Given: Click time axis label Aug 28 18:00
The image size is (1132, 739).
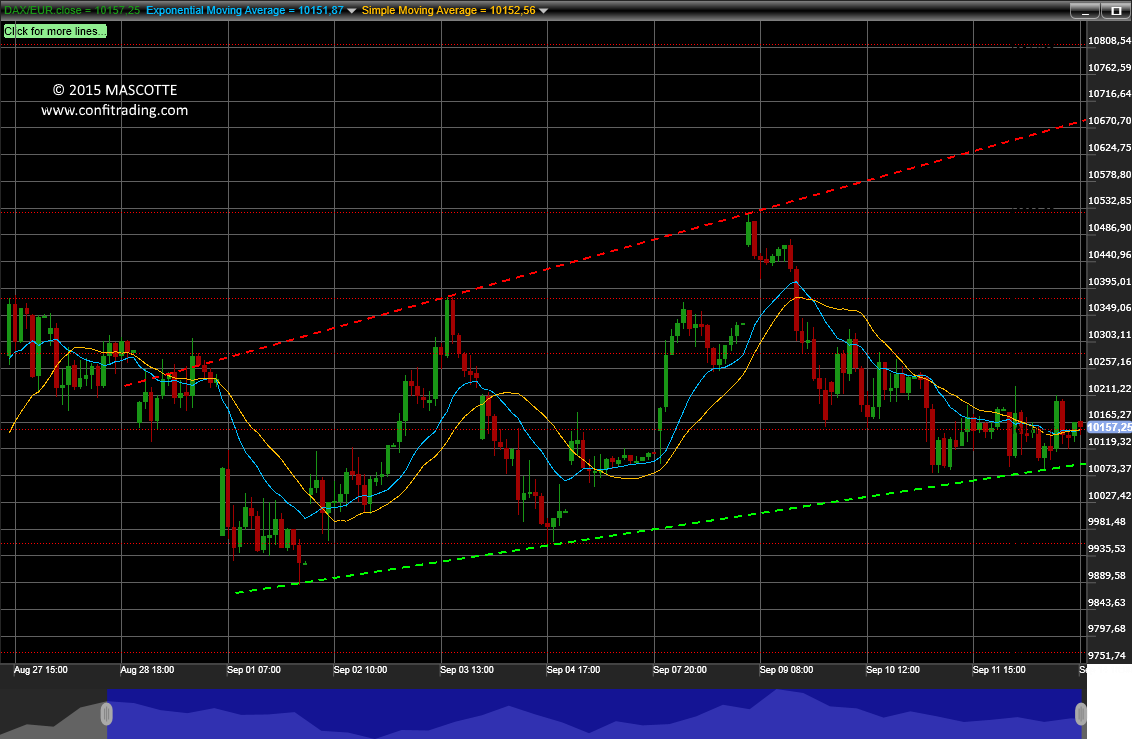Looking at the screenshot, I should pos(147,670).
